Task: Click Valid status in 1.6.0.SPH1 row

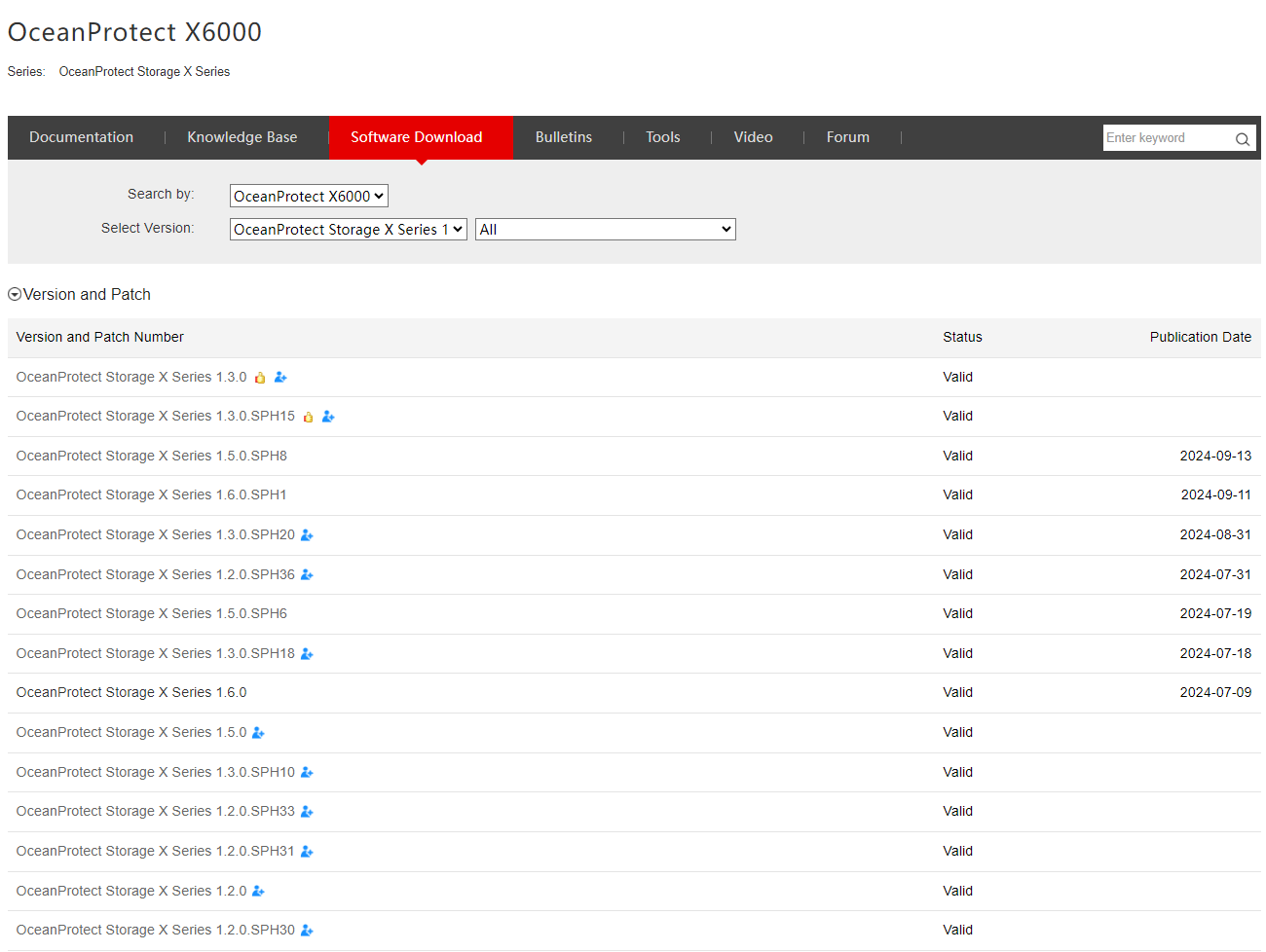Action: 957,495
